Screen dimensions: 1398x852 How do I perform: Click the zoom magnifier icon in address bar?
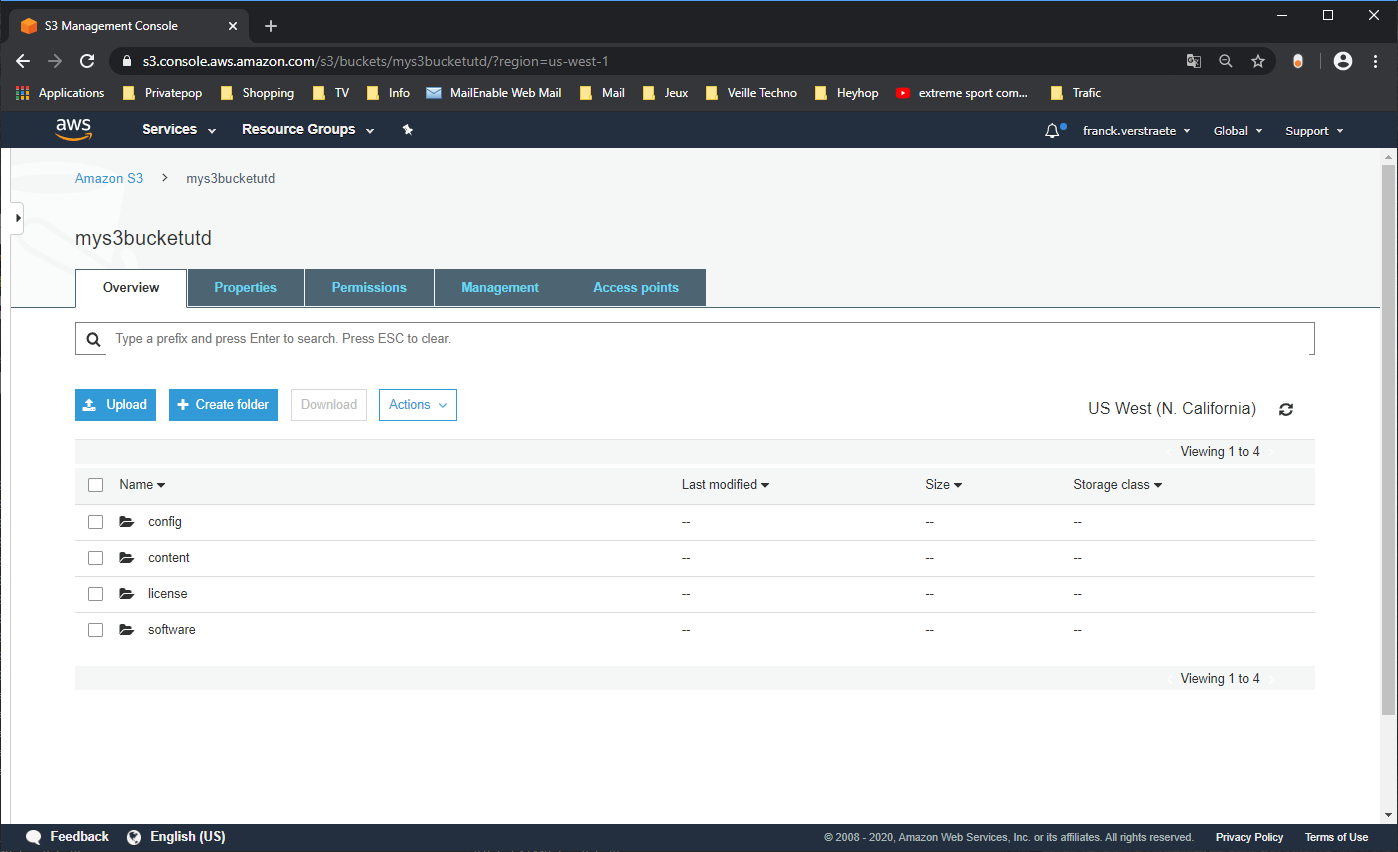1226,61
